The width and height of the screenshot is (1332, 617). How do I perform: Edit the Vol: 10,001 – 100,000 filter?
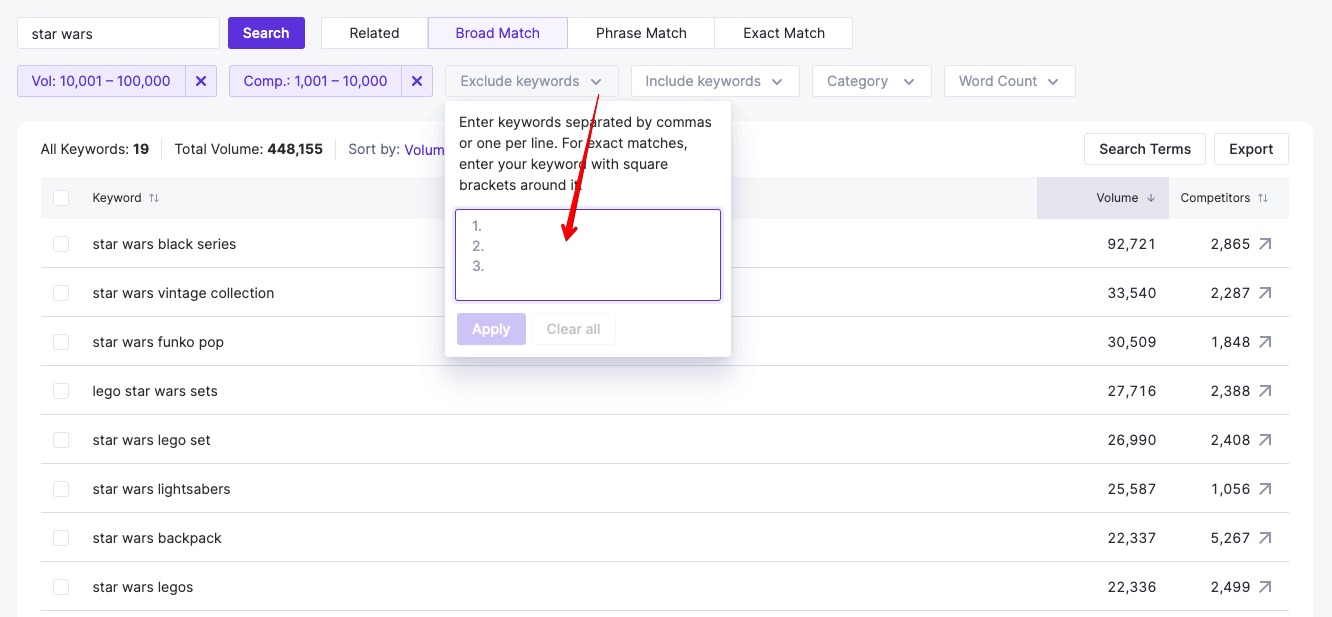101,81
